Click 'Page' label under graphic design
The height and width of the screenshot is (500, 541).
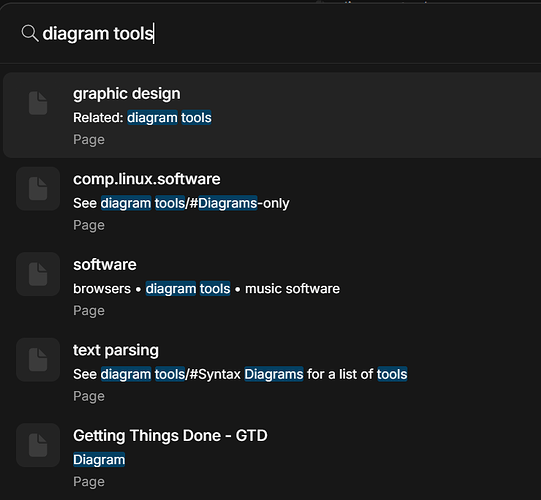pos(89,140)
